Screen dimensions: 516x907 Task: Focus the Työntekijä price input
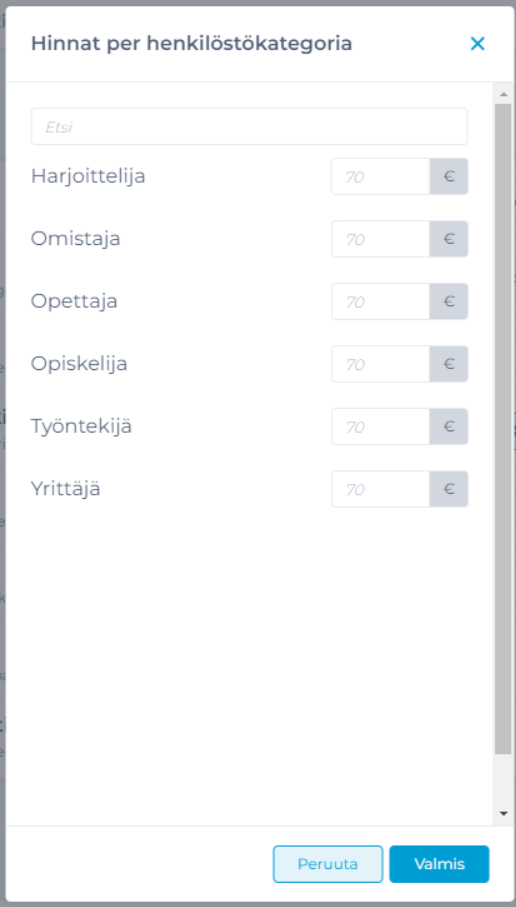pos(380,426)
